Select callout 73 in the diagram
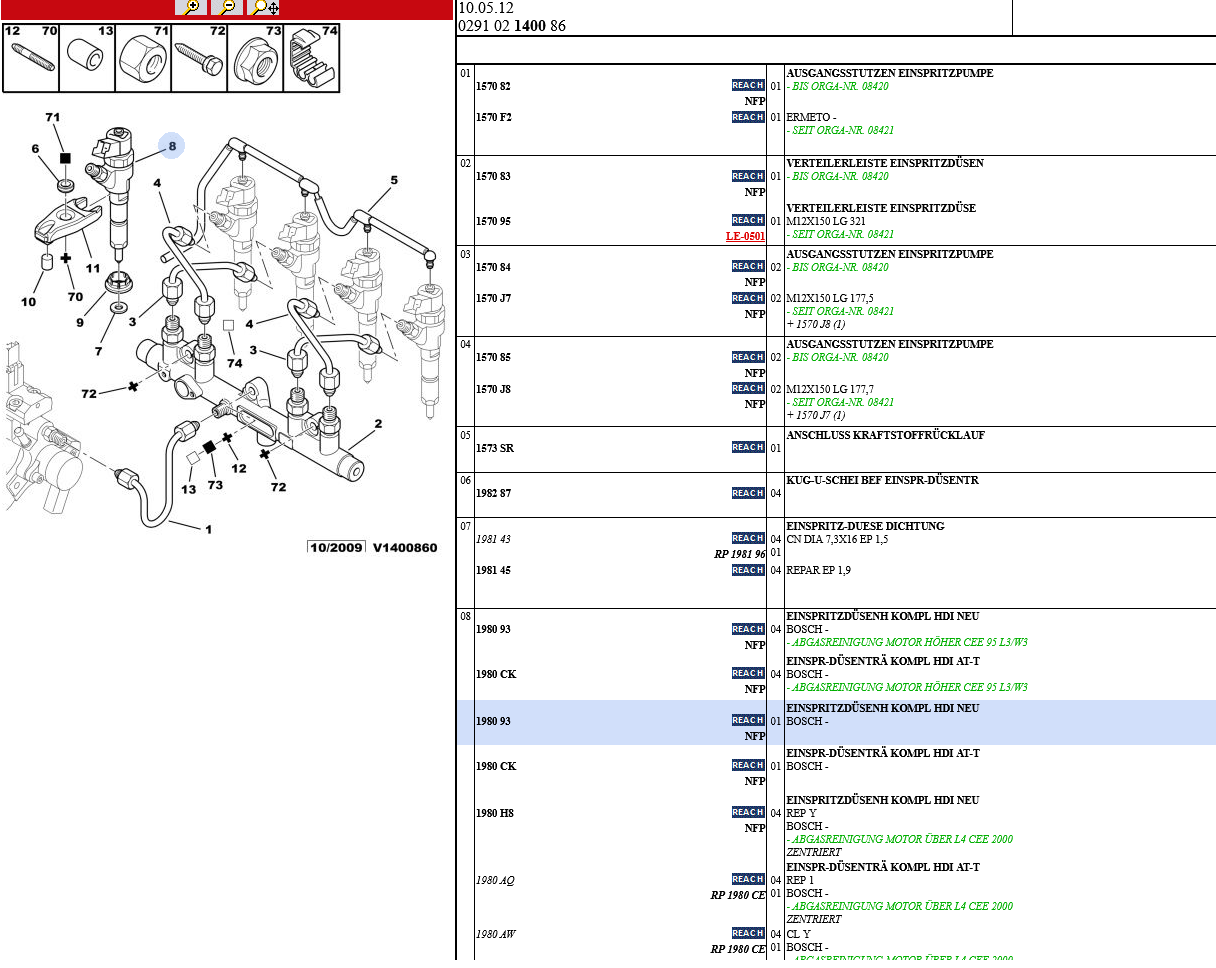 click(x=215, y=484)
